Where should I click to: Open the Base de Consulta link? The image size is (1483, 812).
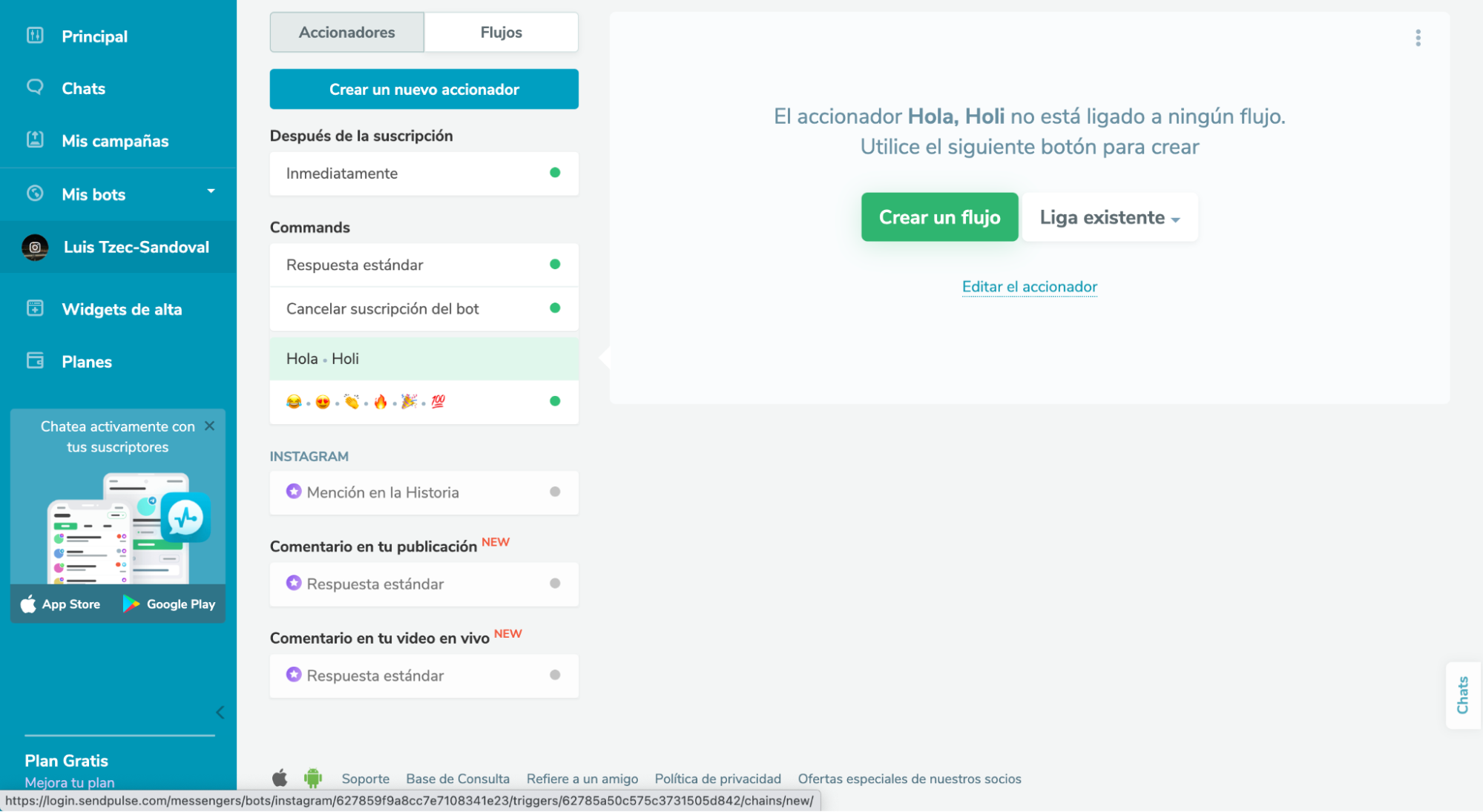pyautogui.click(x=458, y=779)
